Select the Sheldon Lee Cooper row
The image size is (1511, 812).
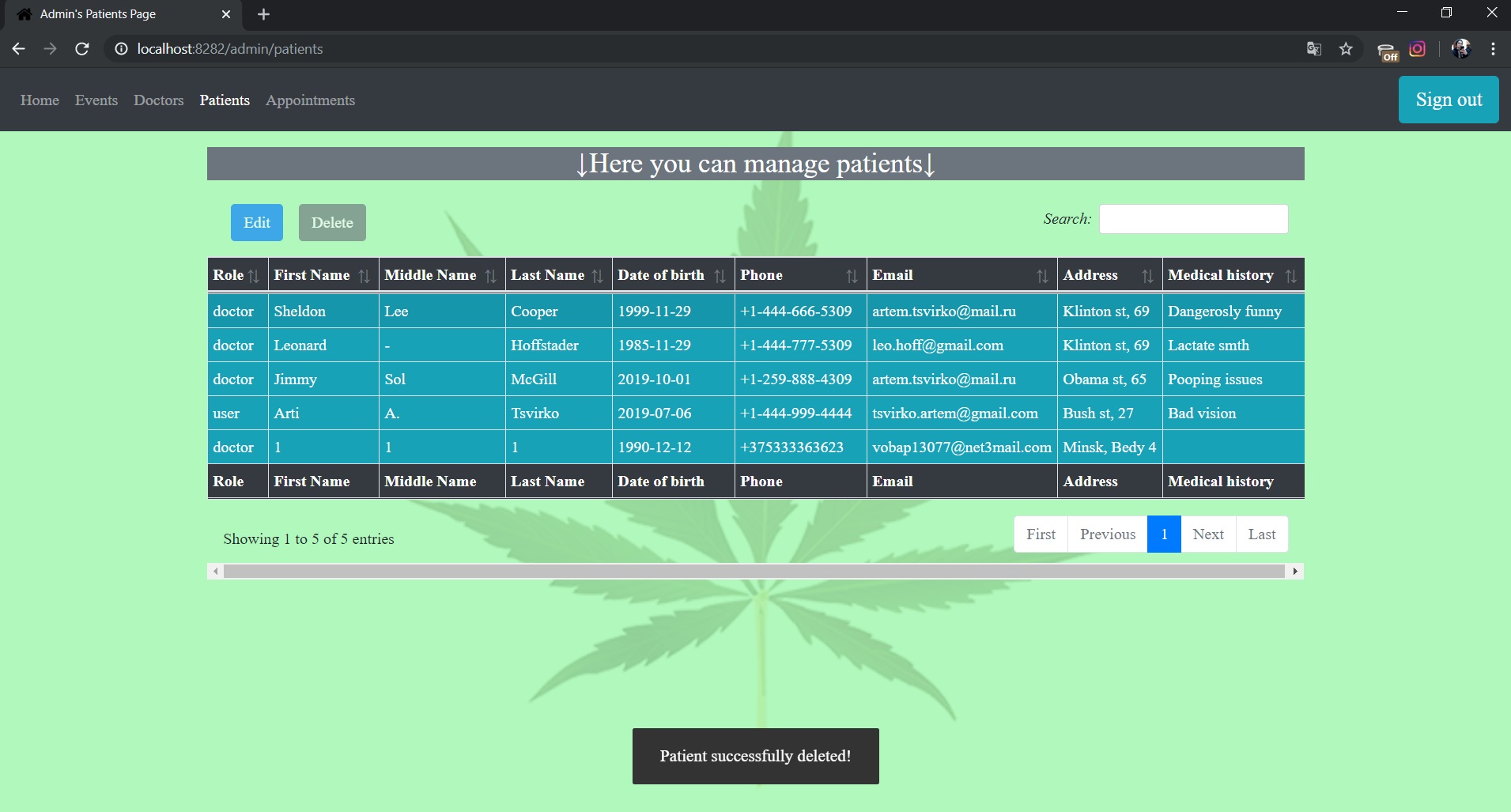756,312
